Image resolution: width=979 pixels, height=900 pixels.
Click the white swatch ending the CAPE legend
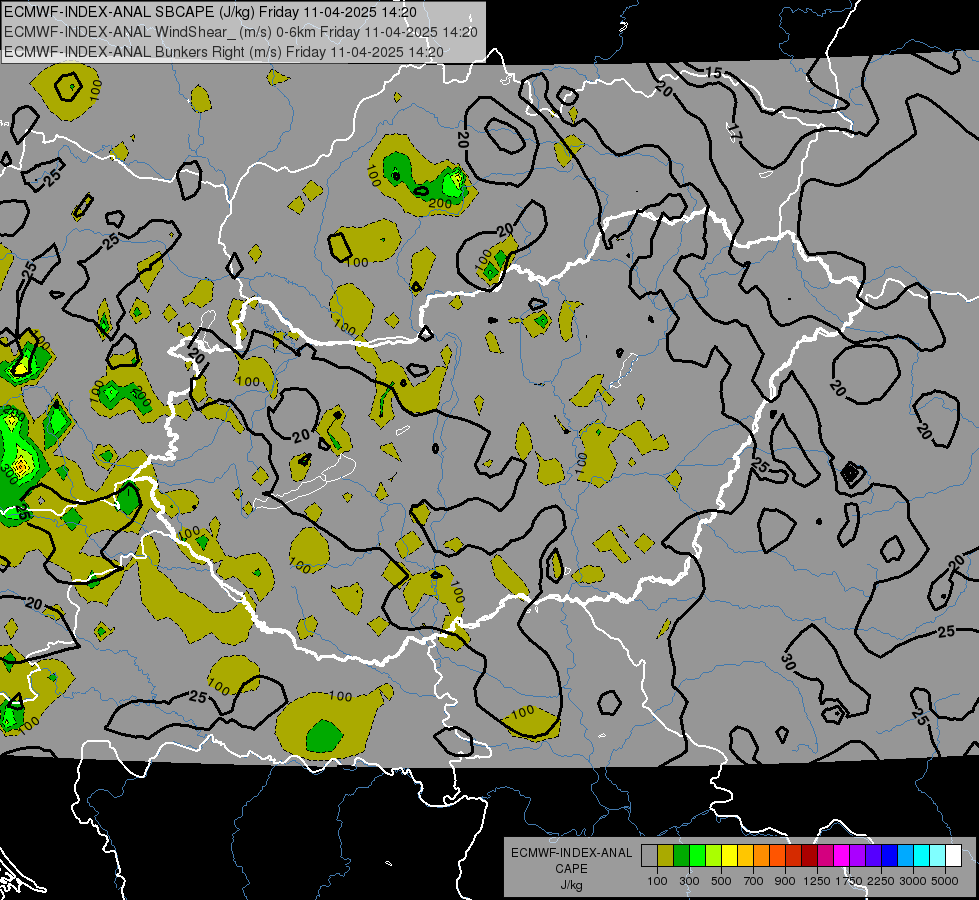(x=954, y=856)
